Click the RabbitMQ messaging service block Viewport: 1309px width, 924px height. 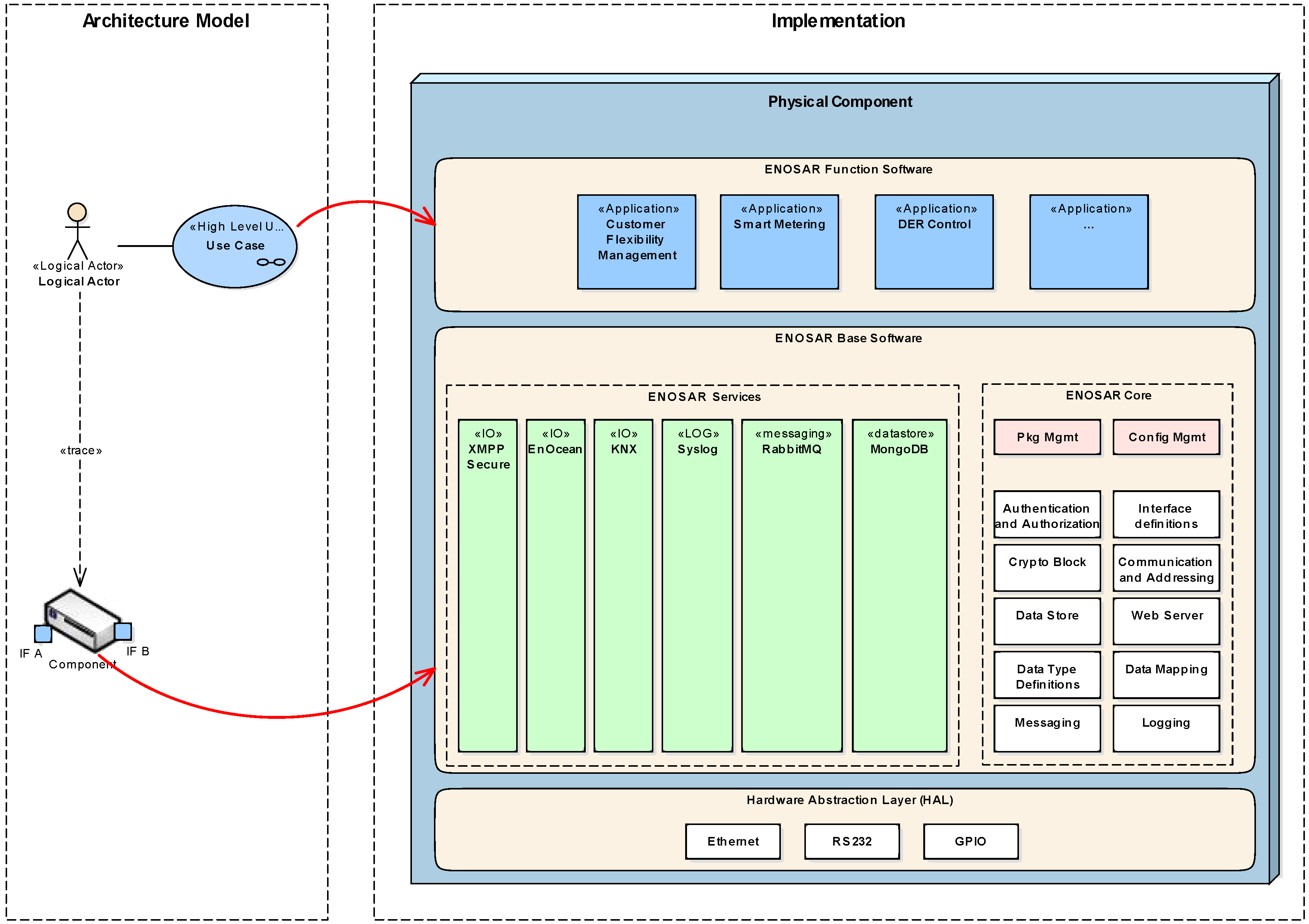pos(791,585)
